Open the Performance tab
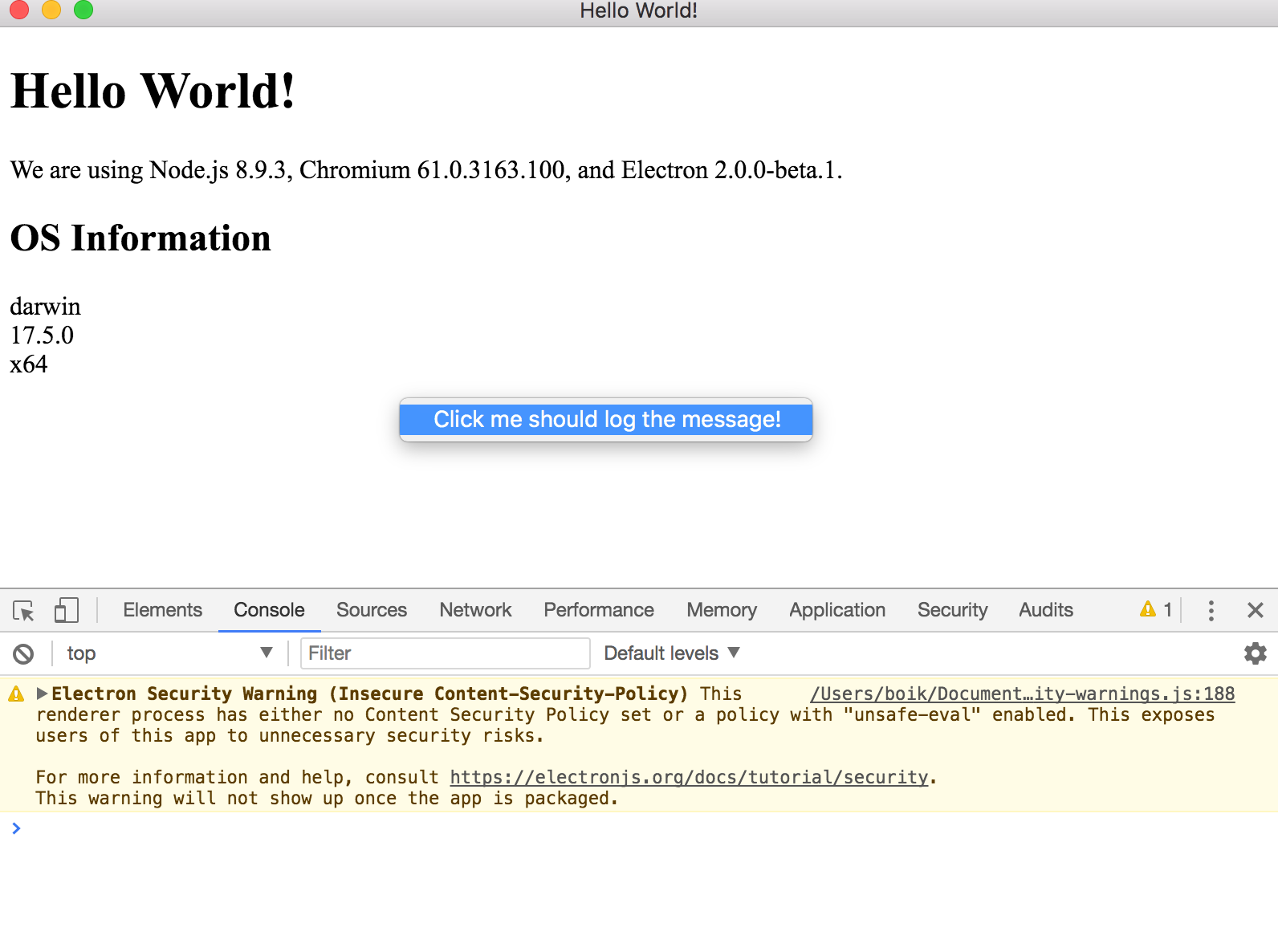Viewport: 1278px width, 952px height. (x=599, y=610)
